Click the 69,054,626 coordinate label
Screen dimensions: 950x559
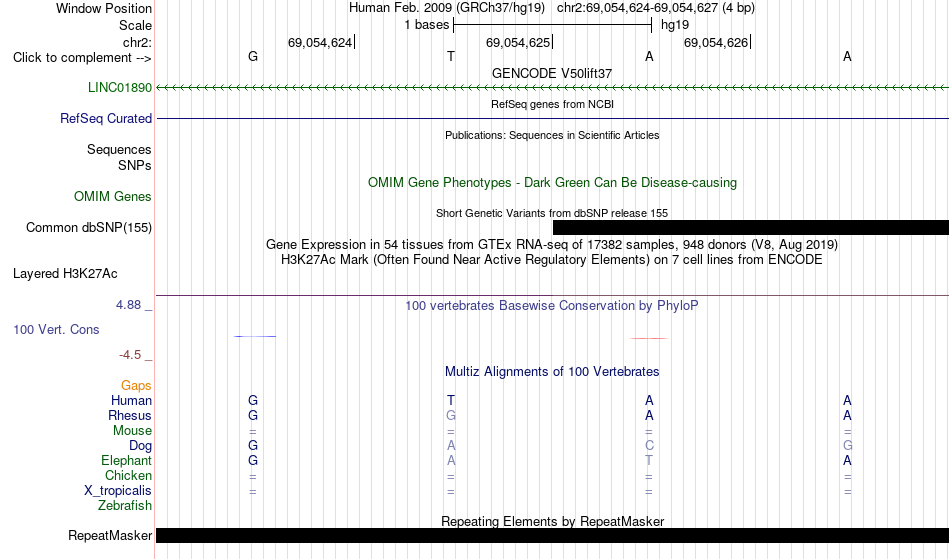pos(716,42)
